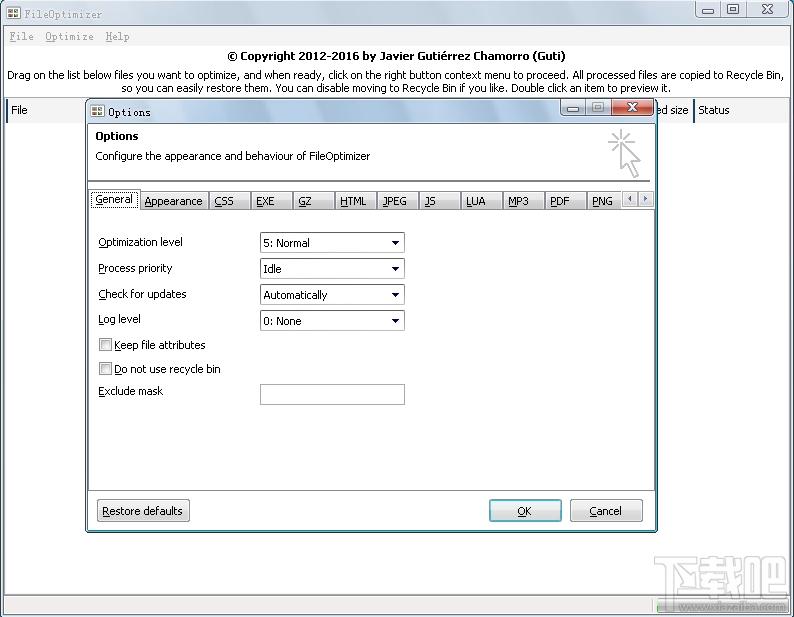Click the Check for updates label
This screenshot has width=794, height=617.
142,294
